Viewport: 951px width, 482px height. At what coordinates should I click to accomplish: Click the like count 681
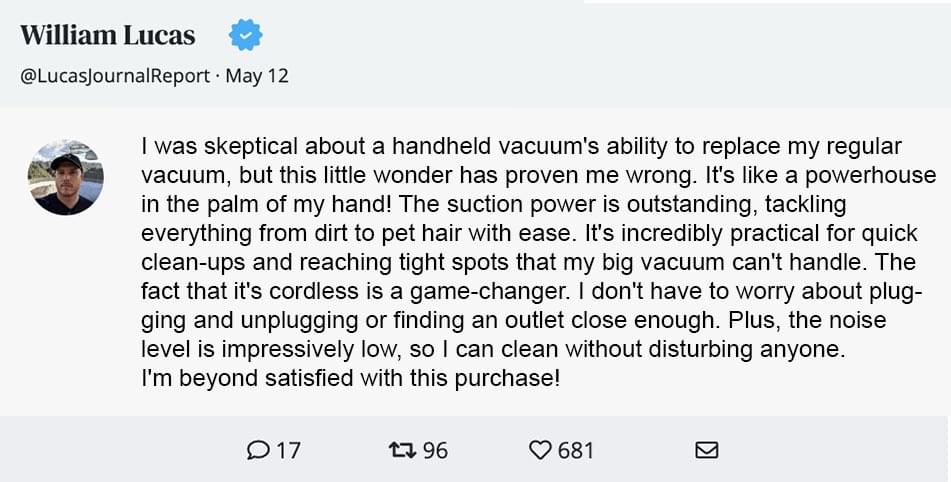pos(576,450)
